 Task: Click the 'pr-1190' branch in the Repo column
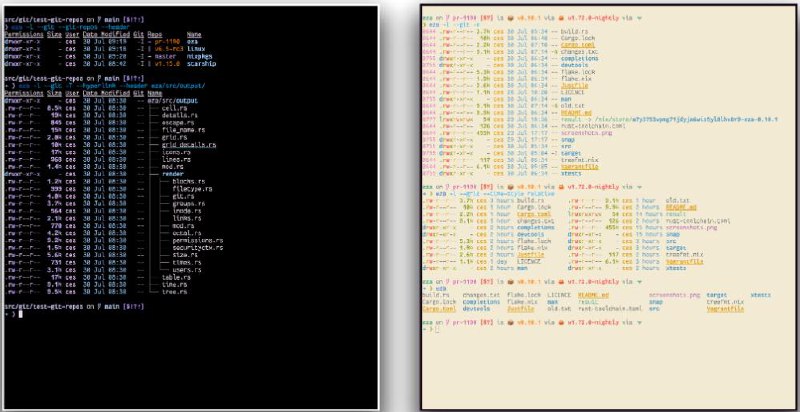[x=166, y=42]
